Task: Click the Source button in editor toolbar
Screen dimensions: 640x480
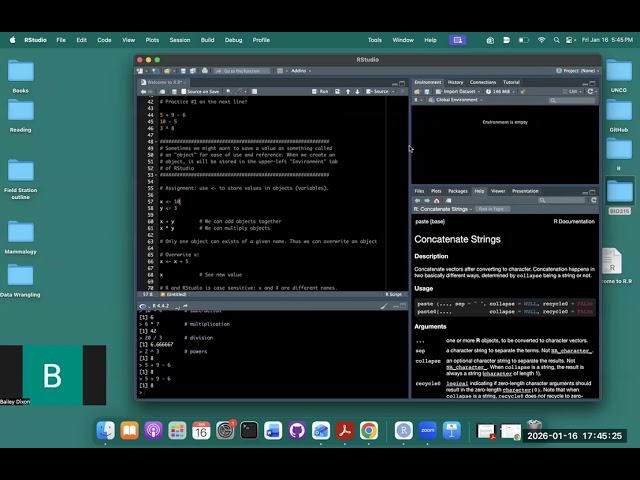Action: (x=378, y=91)
